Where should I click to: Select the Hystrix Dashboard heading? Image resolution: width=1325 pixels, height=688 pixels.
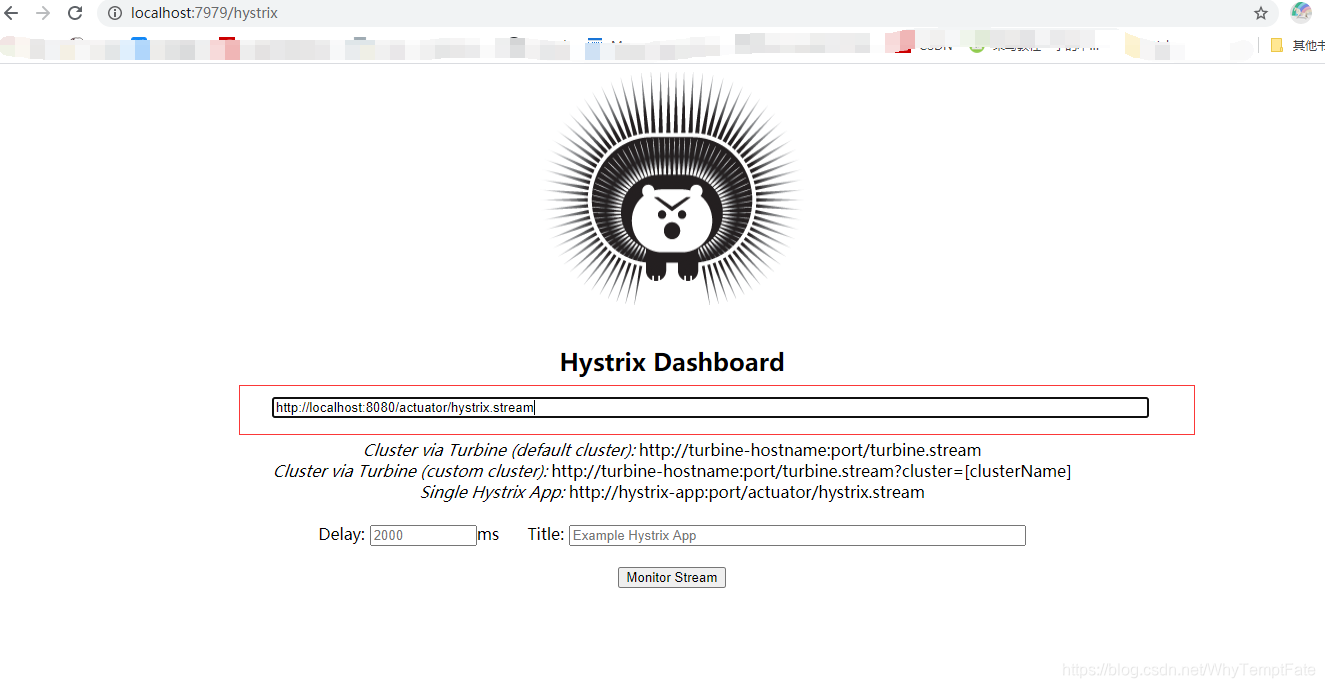(672, 362)
